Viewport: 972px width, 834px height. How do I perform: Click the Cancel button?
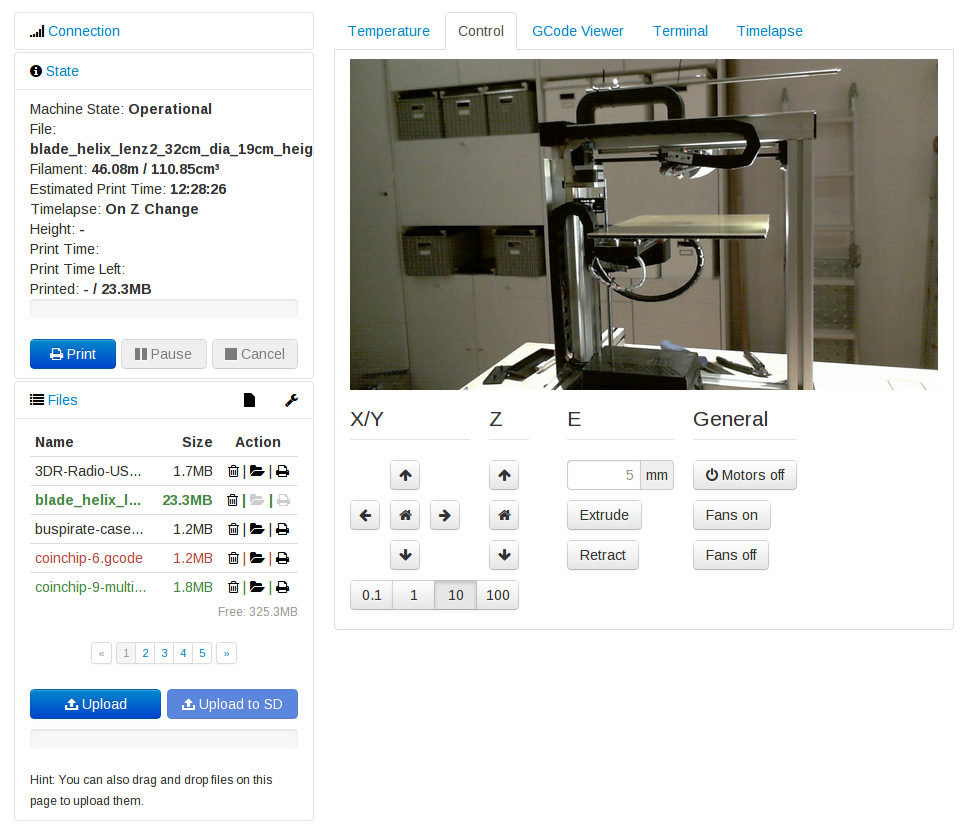tap(255, 354)
